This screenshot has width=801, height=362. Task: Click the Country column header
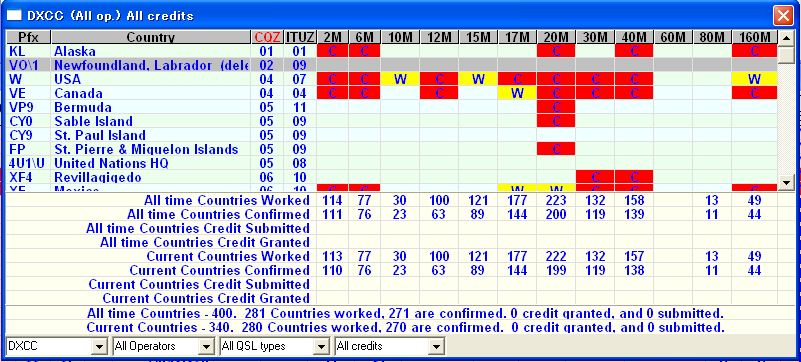tap(151, 37)
